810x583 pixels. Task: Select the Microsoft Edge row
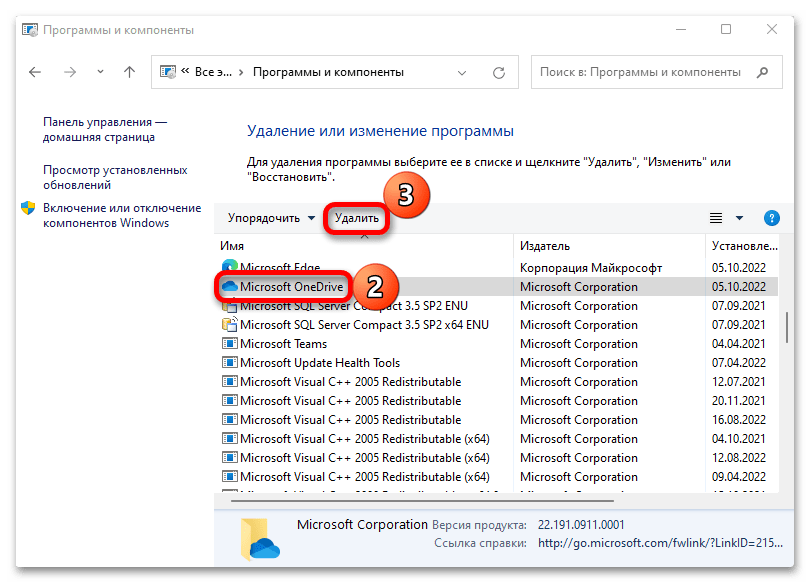496,267
